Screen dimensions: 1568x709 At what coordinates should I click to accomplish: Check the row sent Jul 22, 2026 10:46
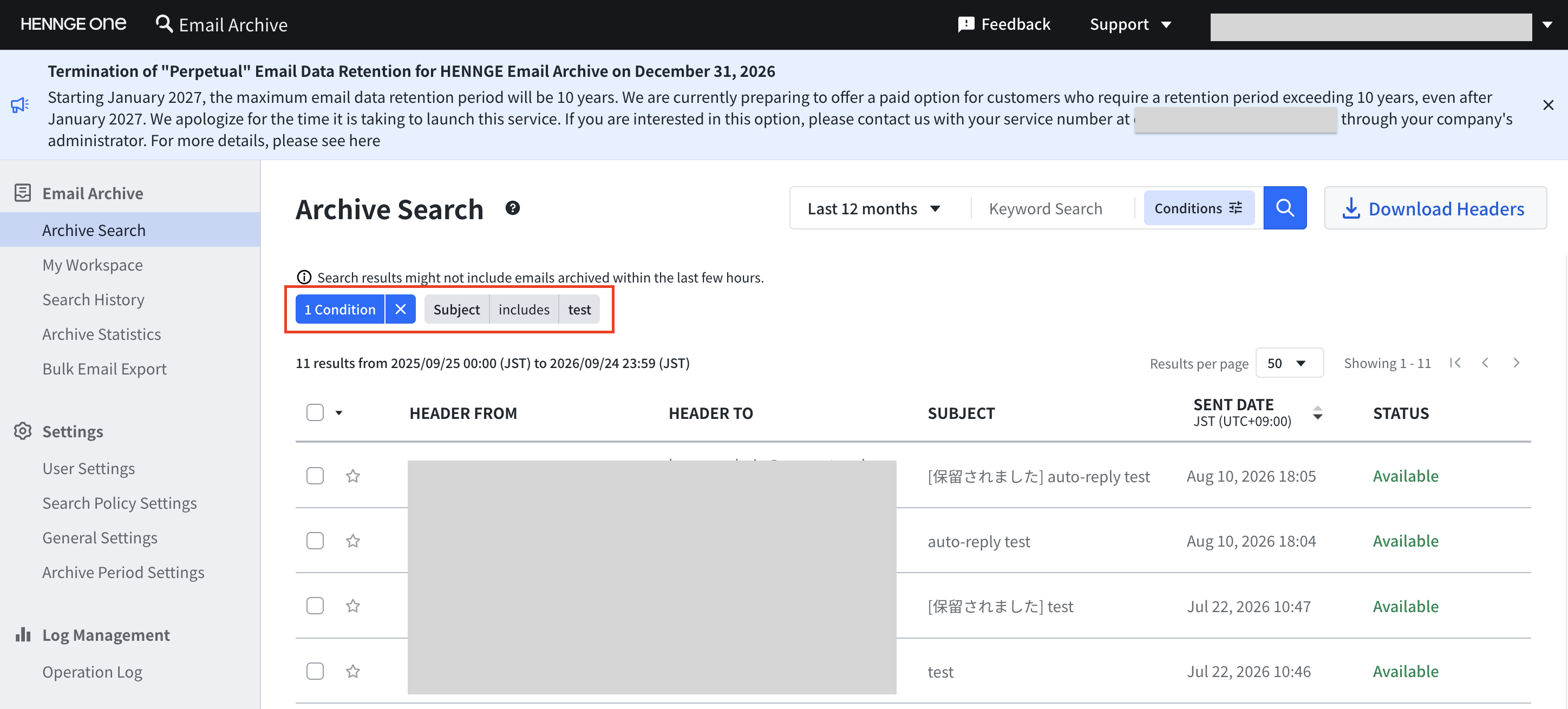[315, 671]
